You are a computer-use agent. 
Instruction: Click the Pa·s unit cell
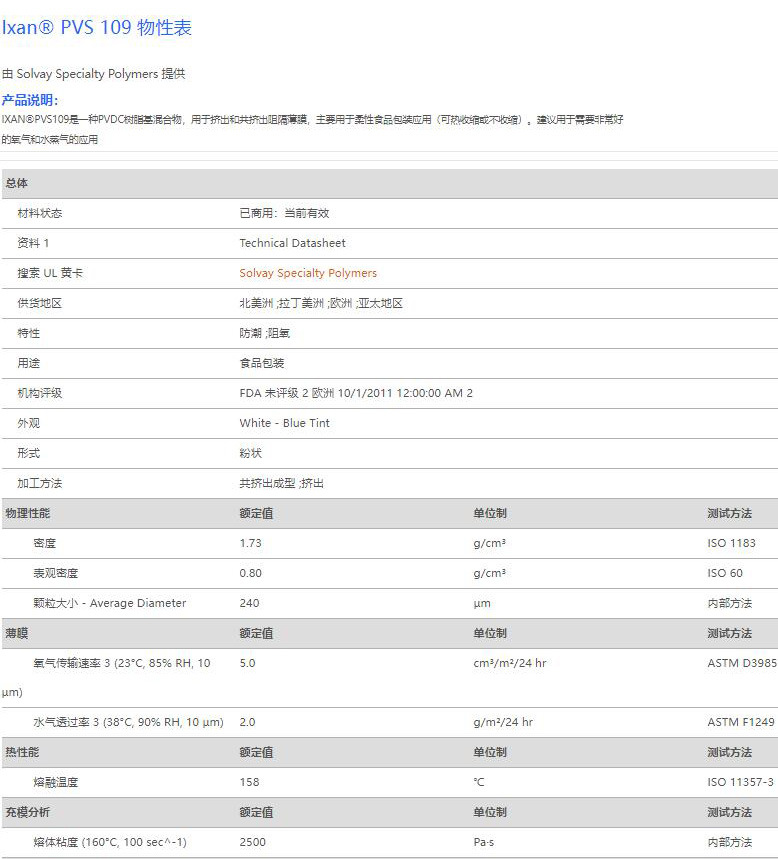click(484, 842)
